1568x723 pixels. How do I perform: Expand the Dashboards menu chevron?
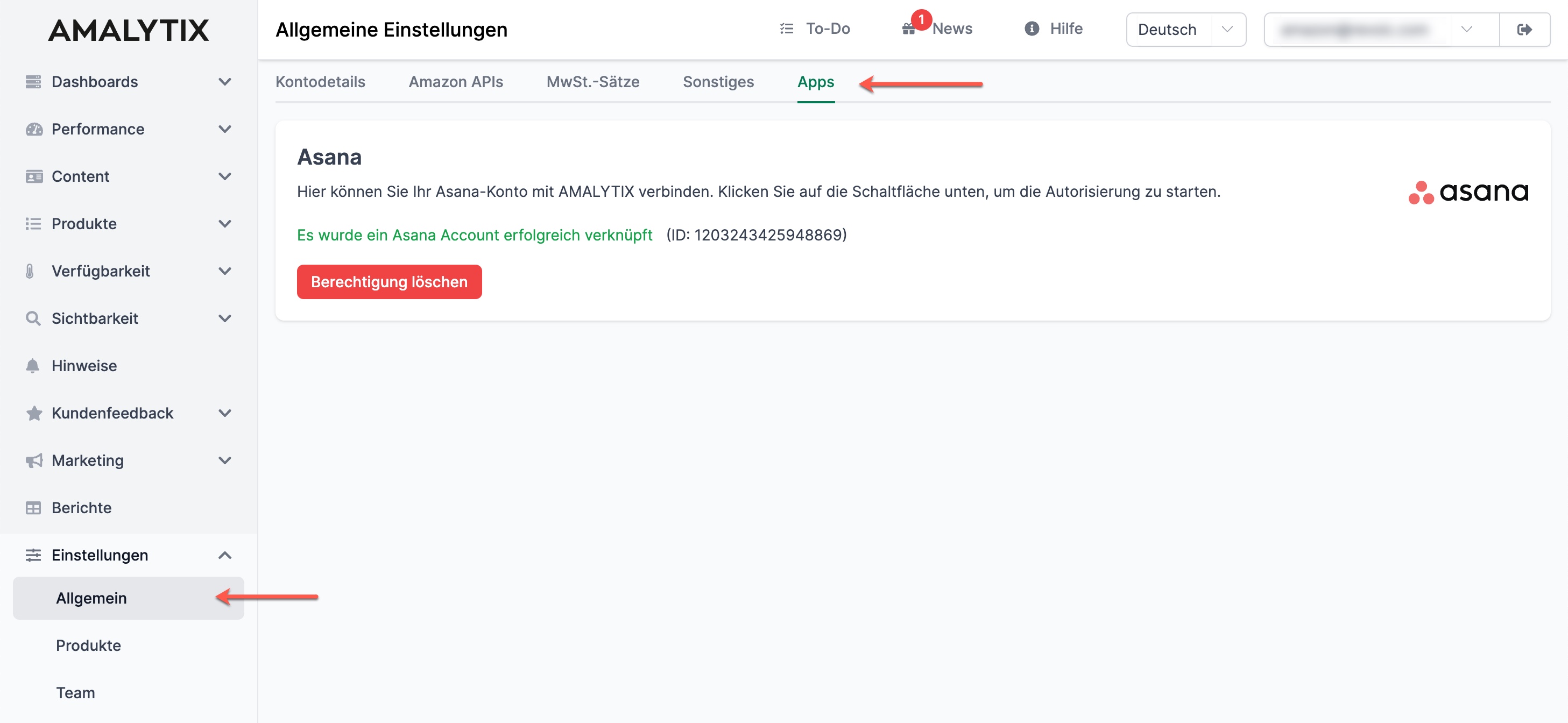point(224,82)
